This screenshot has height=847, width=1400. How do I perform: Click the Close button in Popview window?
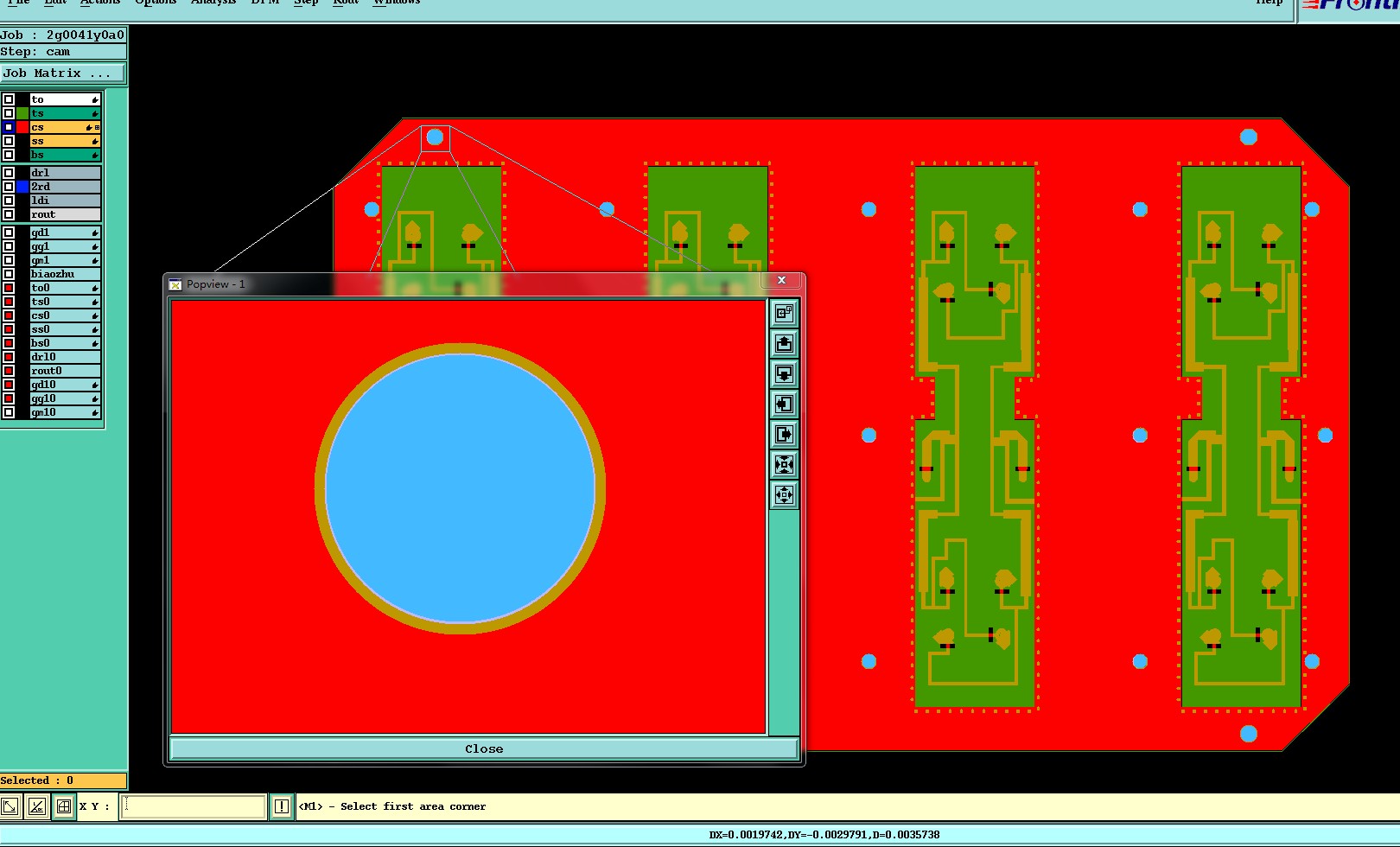(484, 749)
